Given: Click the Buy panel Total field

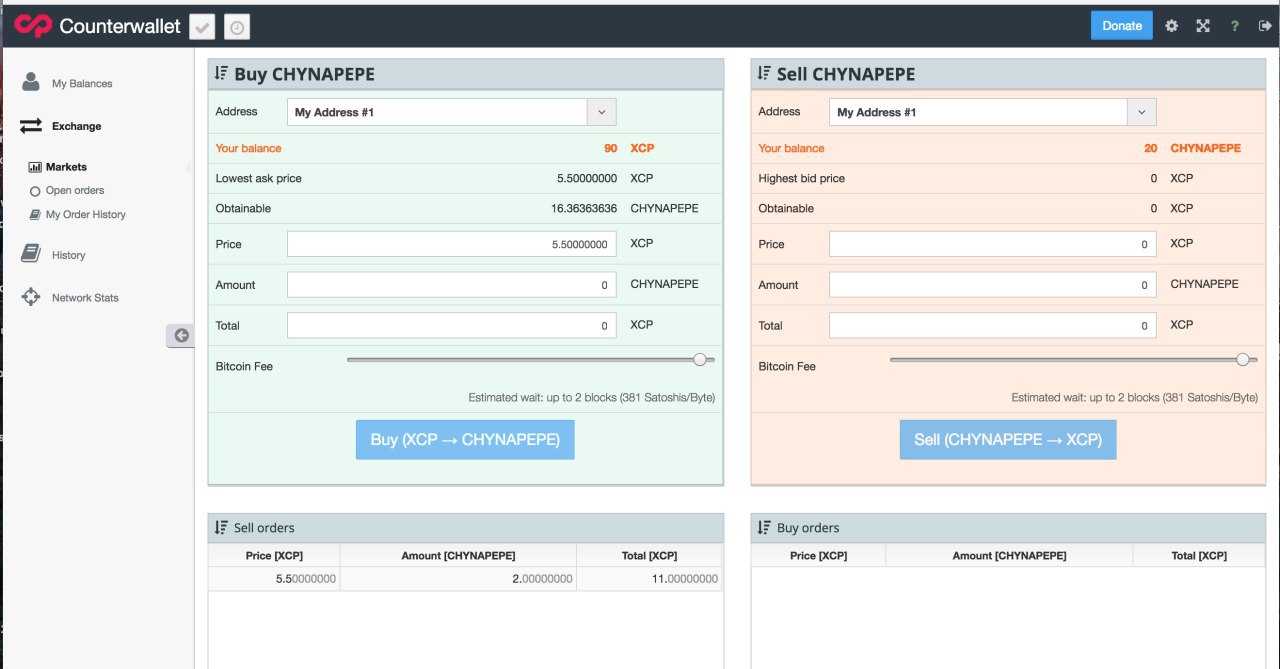Looking at the screenshot, I should [452, 325].
